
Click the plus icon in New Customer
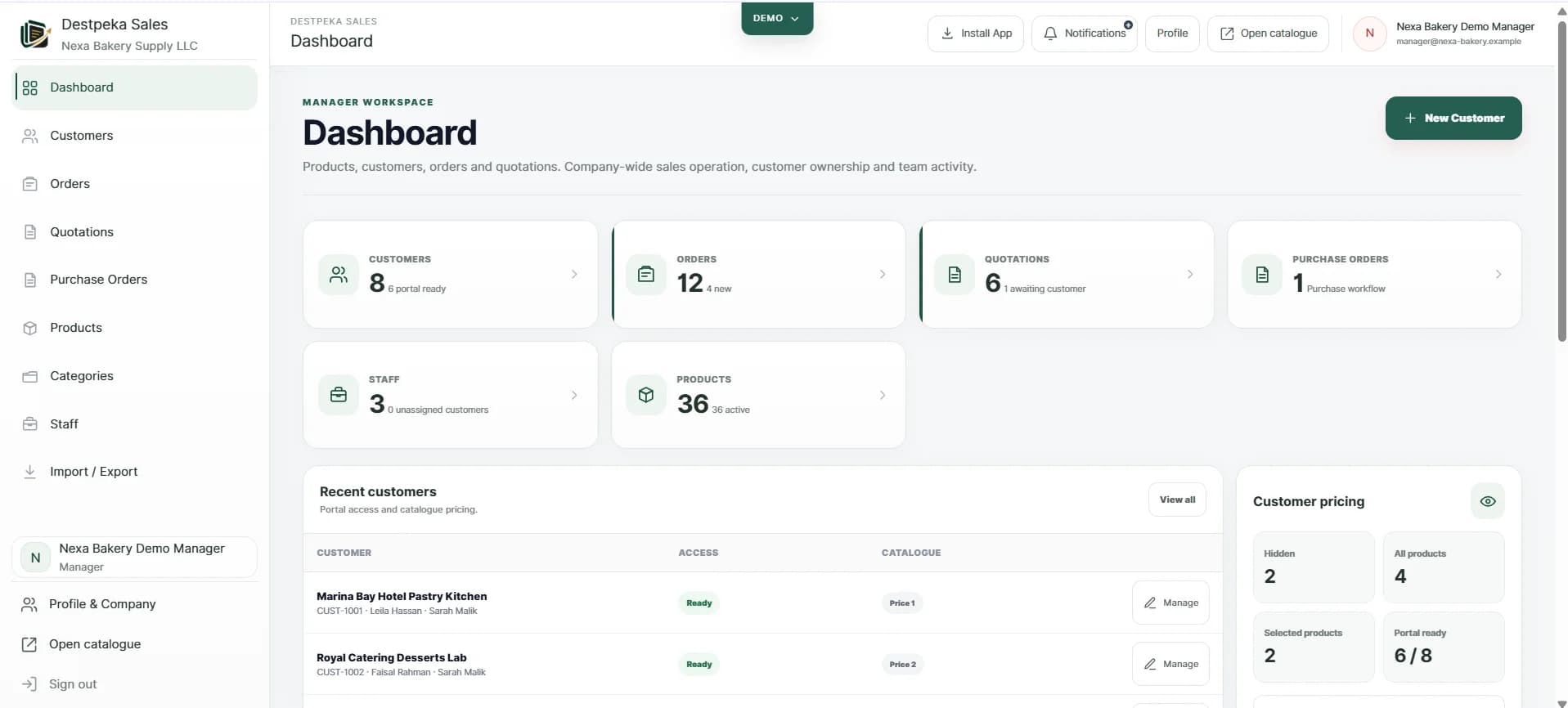pyautogui.click(x=1410, y=118)
